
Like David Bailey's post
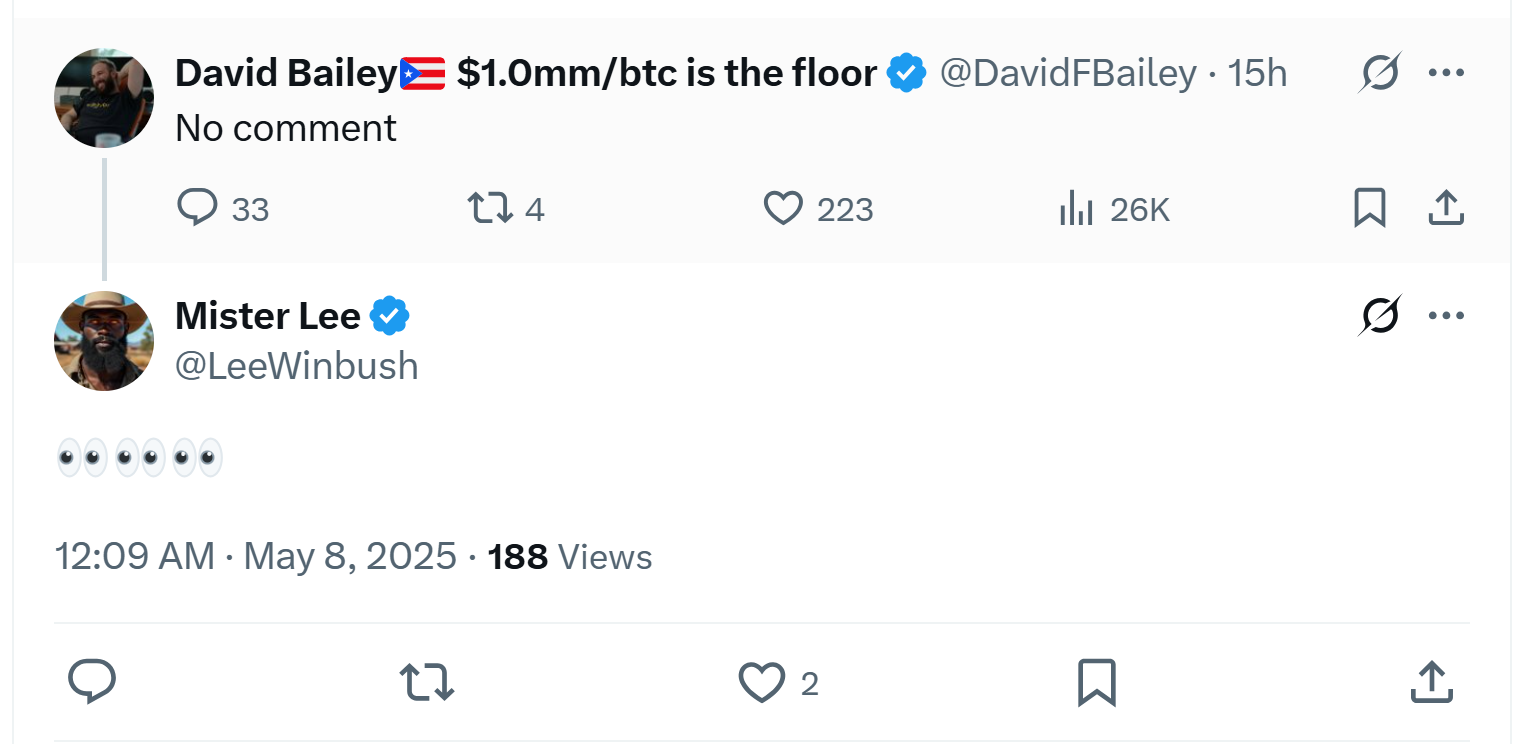[x=783, y=208]
